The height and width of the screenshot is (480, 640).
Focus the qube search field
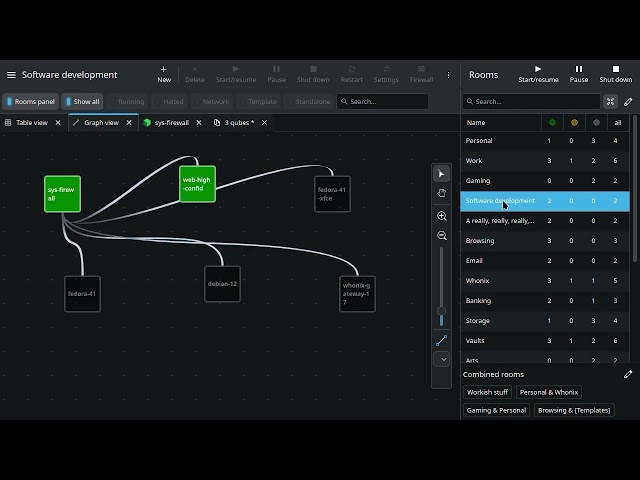(x=382, y=102)
